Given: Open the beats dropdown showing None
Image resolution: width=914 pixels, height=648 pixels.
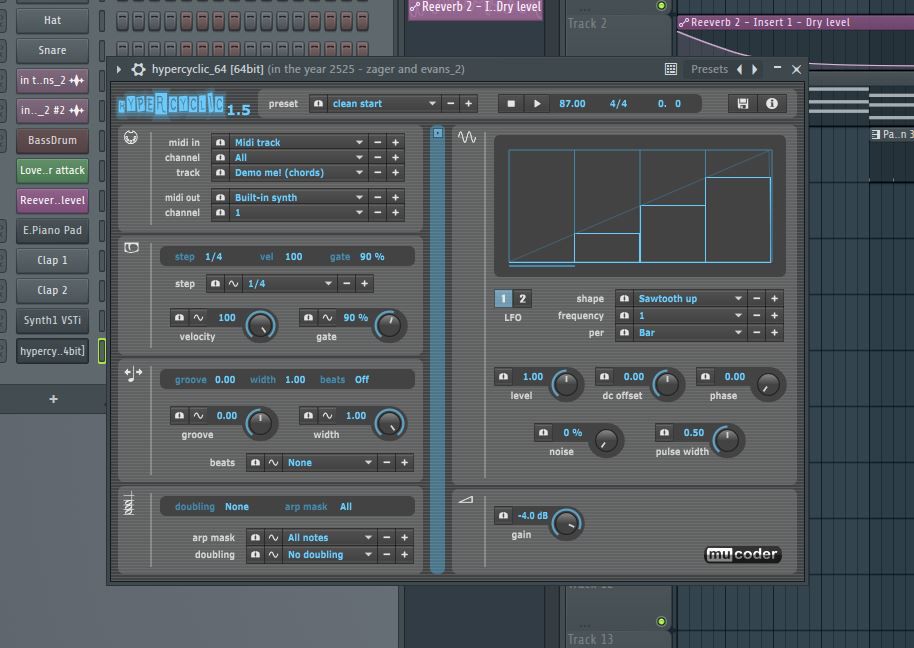Looking at the screenshot, I should (x=329, y=463).
